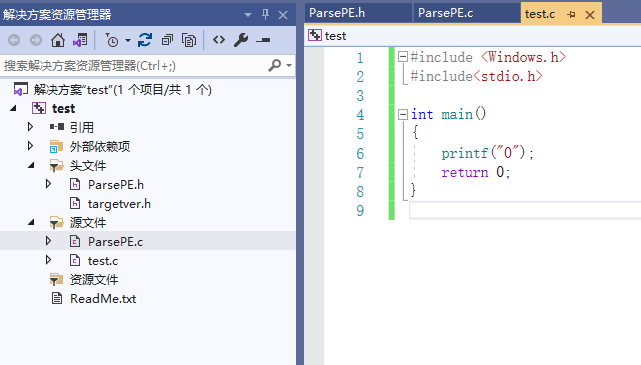This screenshot has height=365, width=641.
Task: Collapse all items in Solution Explorer
Action: coord(167,40)
